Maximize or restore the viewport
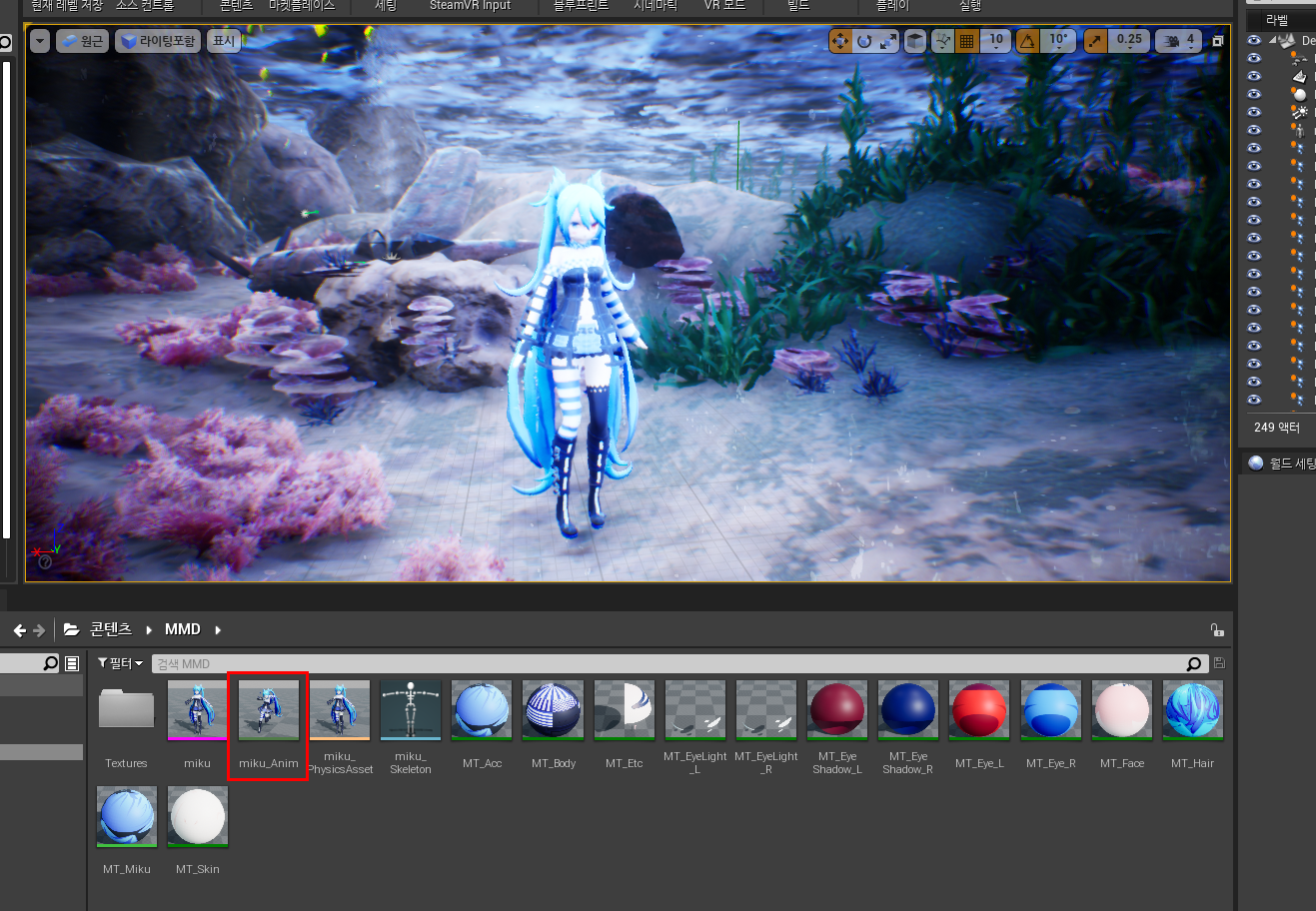Image resolution: width=1316 pixels, height=911 pixels. [1217, 41]
